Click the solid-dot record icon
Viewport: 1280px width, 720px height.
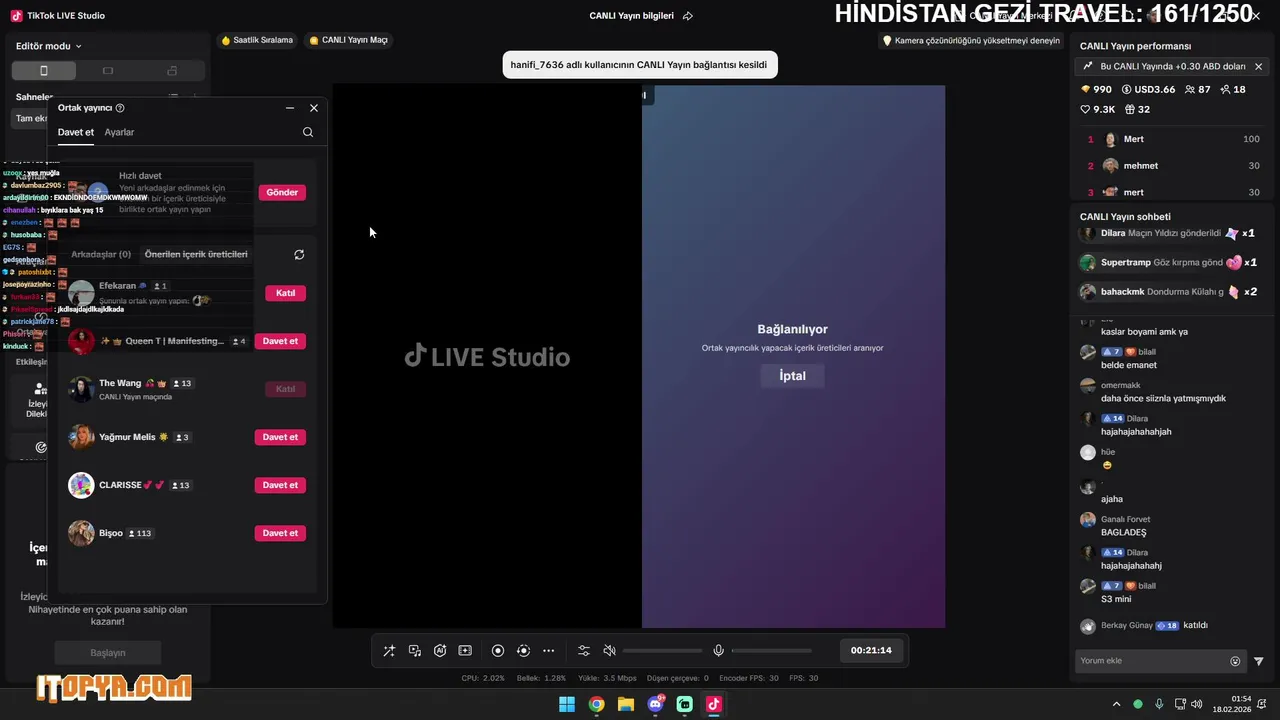(498, 650)
